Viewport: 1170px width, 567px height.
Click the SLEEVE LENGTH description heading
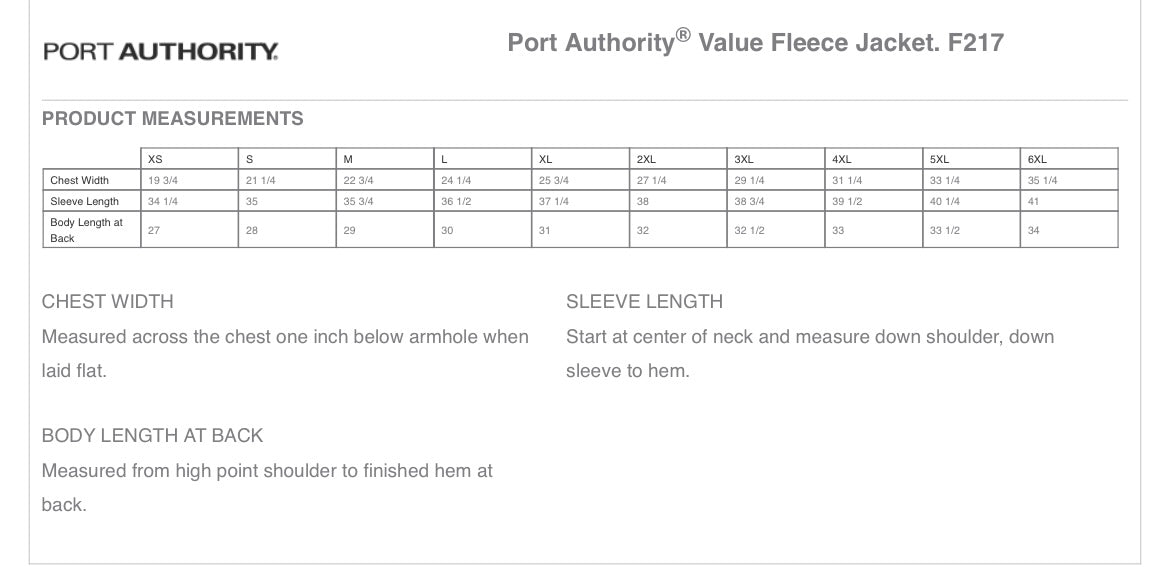(645, 301)
